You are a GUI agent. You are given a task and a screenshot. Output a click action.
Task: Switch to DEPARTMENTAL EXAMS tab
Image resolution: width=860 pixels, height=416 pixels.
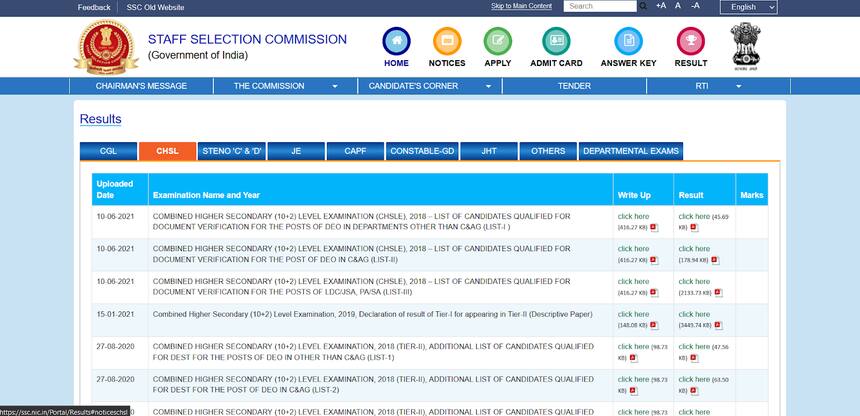point(631,151)
